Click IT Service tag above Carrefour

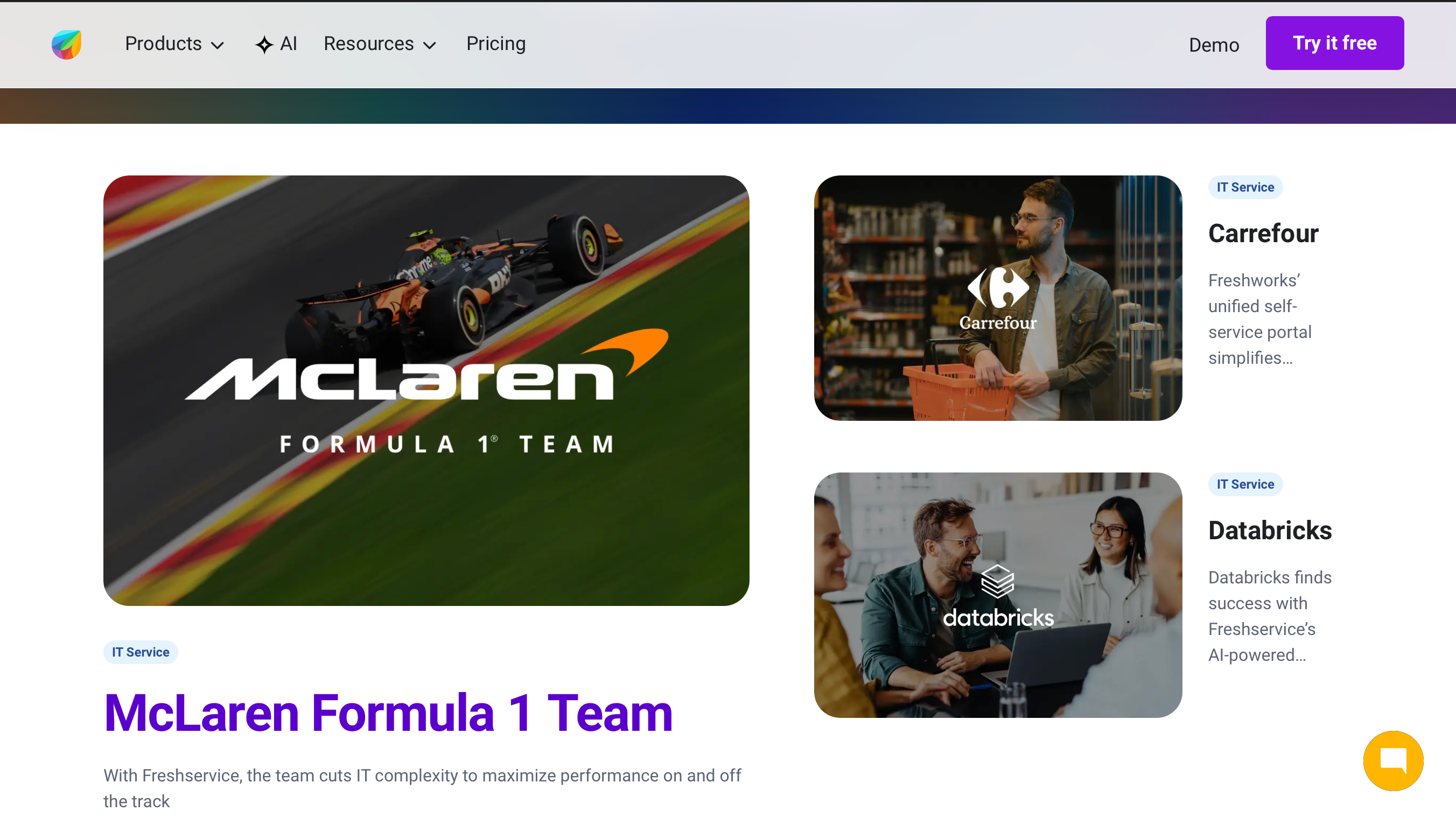(1244, 187)
